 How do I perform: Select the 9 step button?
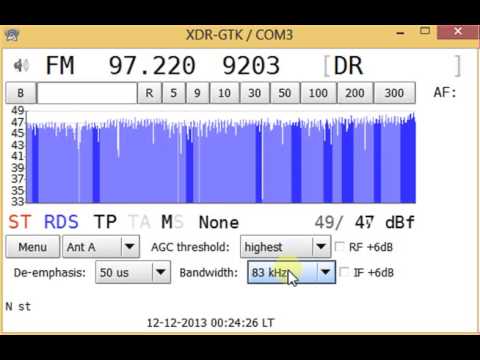[197, 93]
